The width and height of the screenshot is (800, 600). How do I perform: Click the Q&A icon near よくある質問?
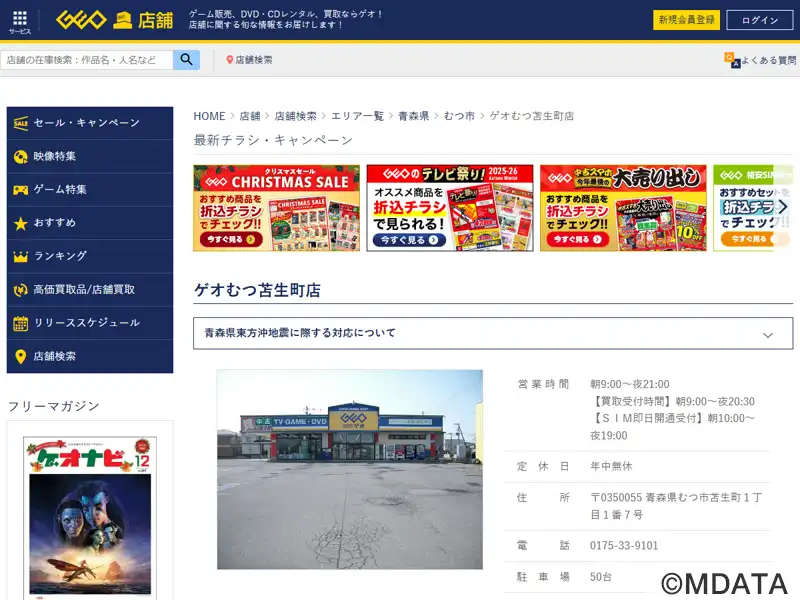(732, 60)
